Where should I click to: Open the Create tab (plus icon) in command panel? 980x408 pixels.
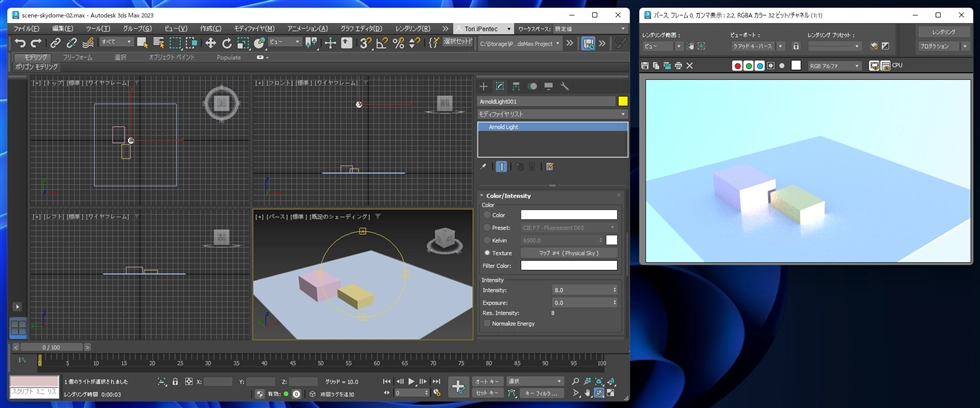[483, 86]
